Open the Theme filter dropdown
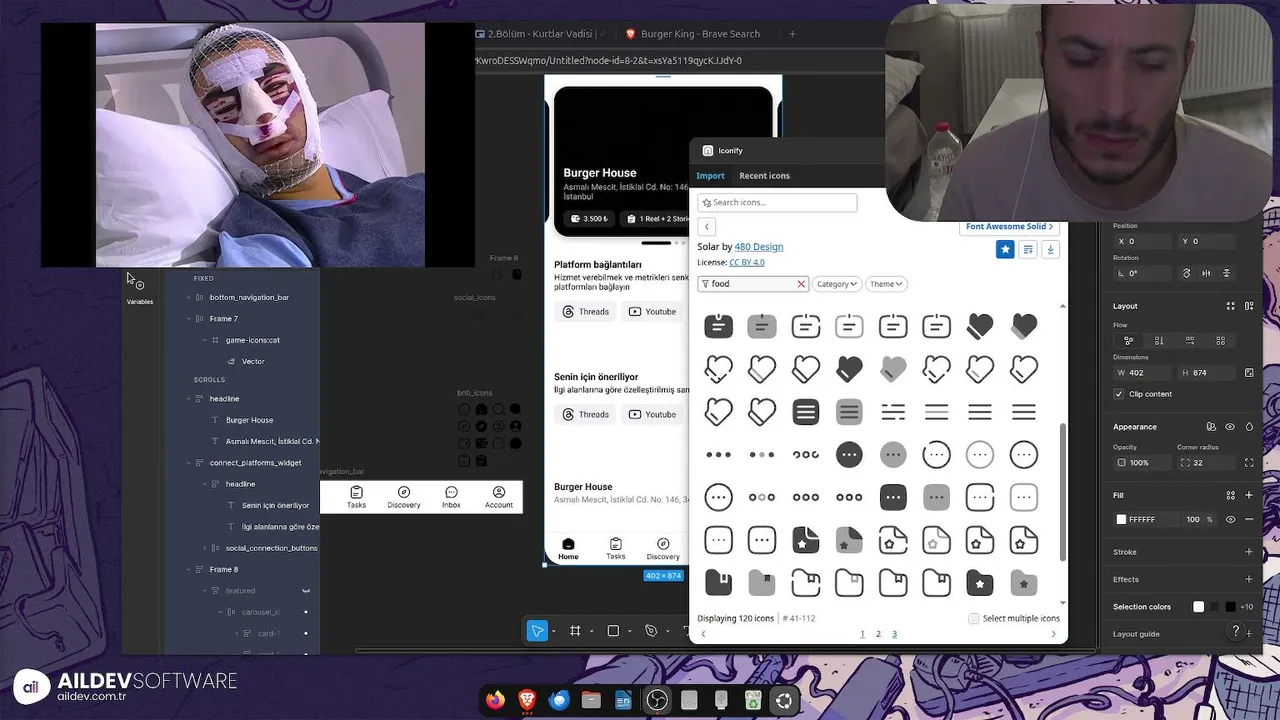 pos(886,284)
